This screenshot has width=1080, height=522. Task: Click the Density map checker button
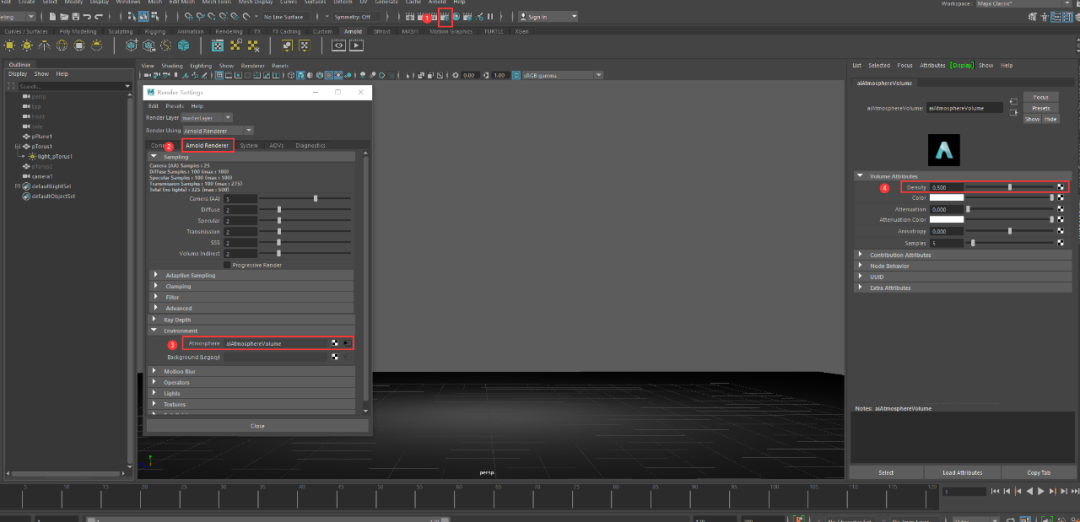(x=1061, y=187)
